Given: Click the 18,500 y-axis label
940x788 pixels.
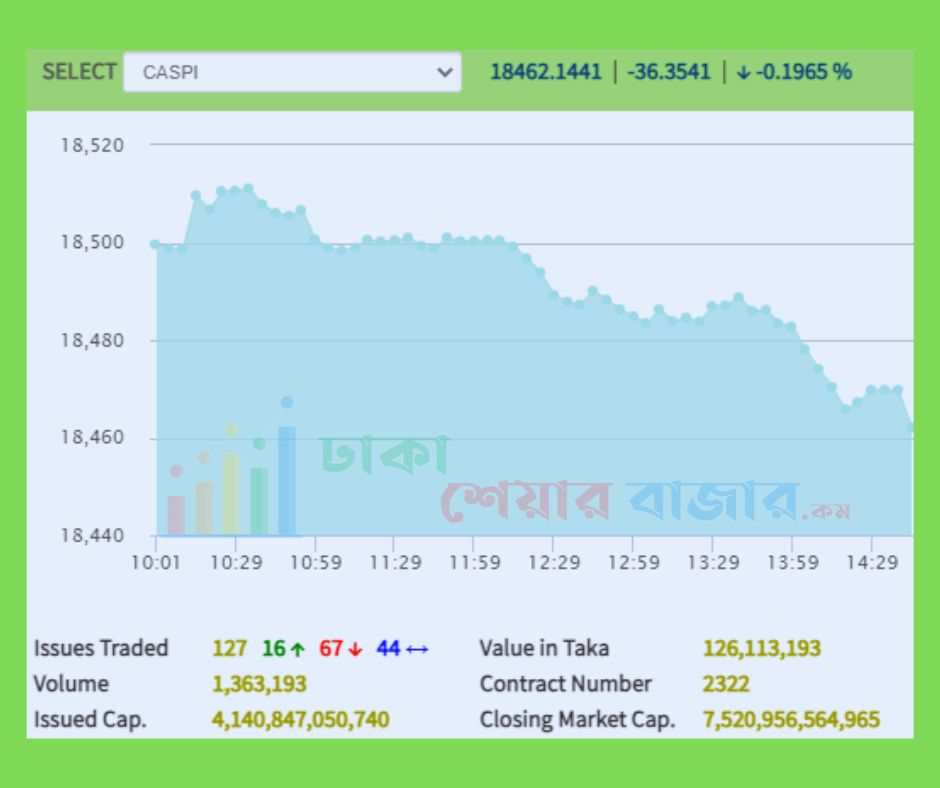Looking at the screenshot, I should coord(93,243).
